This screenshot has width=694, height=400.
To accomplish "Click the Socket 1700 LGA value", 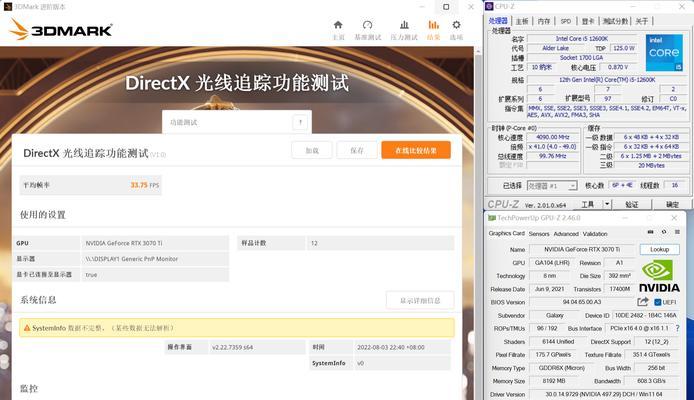I will coord(582,58).
